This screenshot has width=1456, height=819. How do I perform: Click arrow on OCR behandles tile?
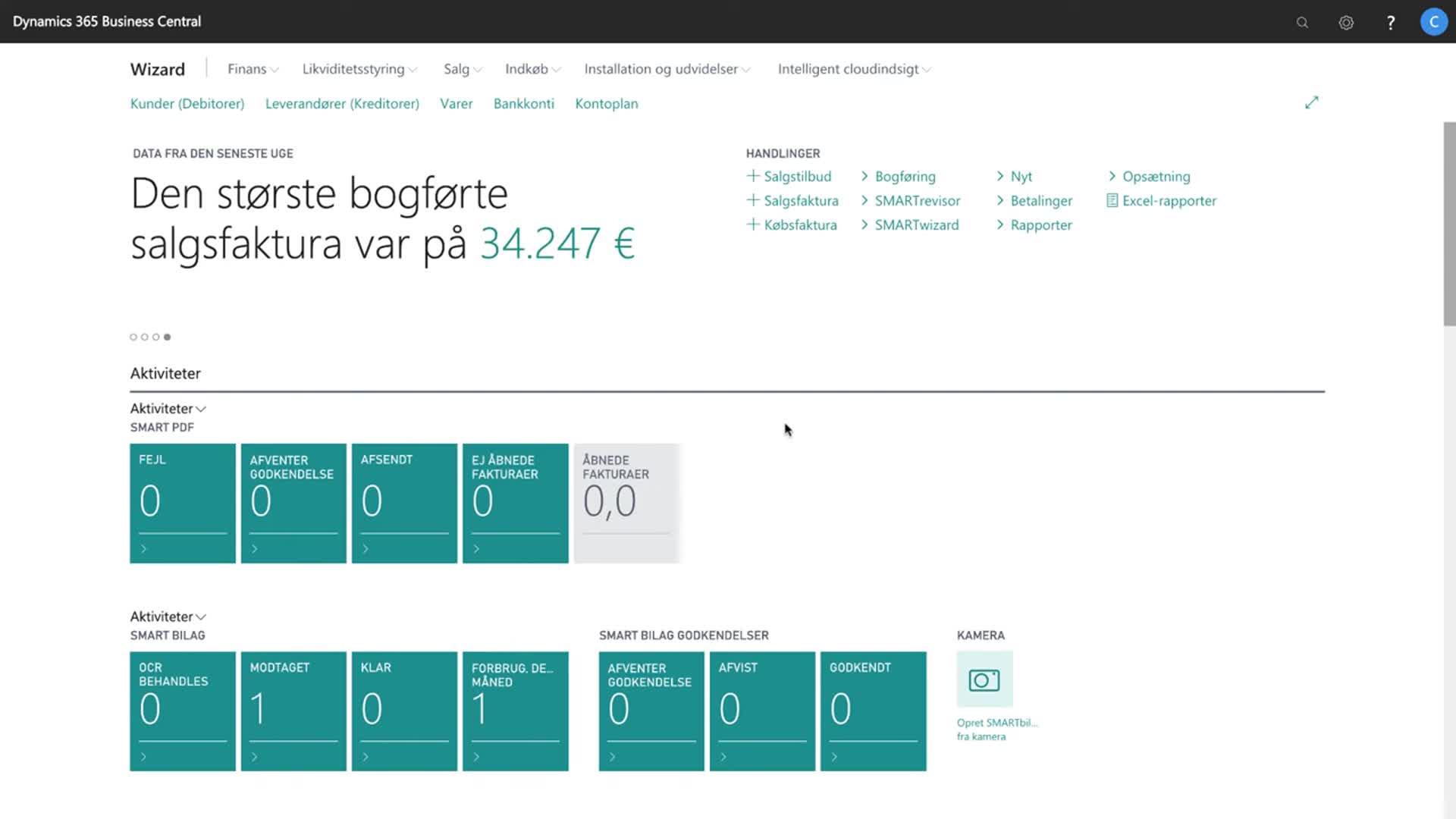click(144, 757)
